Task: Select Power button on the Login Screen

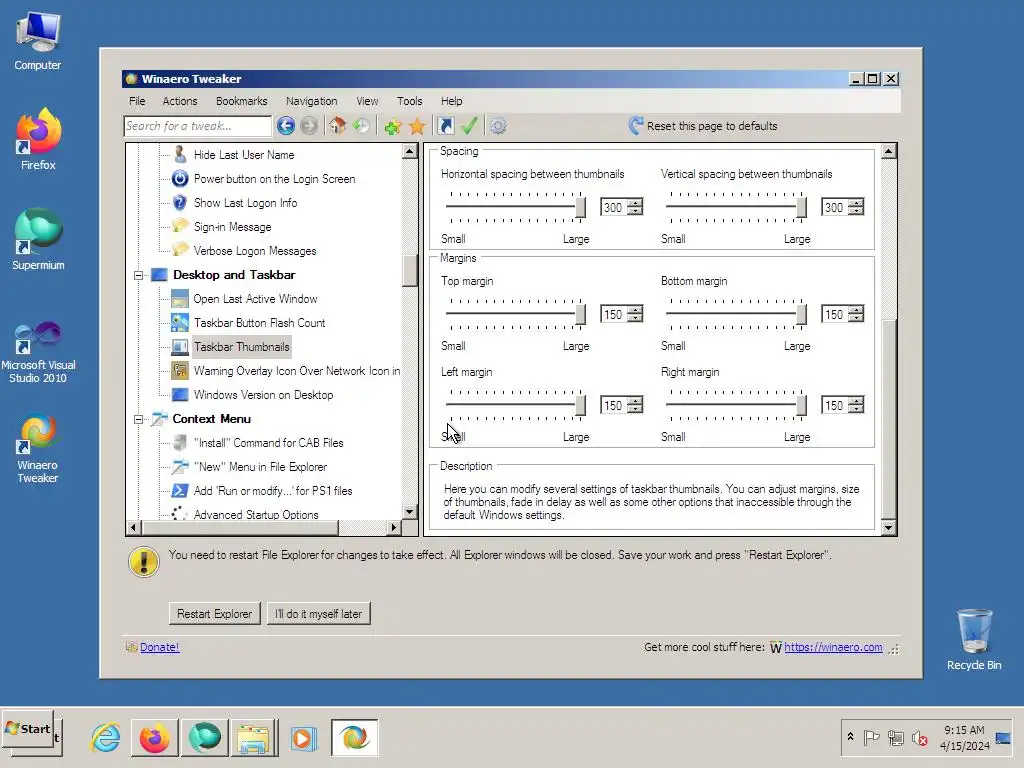Action: click(x=274, y=179)
